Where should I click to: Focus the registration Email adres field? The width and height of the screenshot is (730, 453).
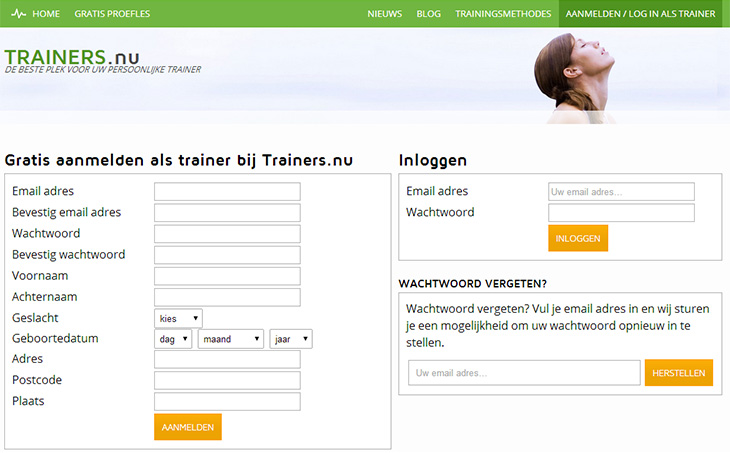(x=227, y=191)
